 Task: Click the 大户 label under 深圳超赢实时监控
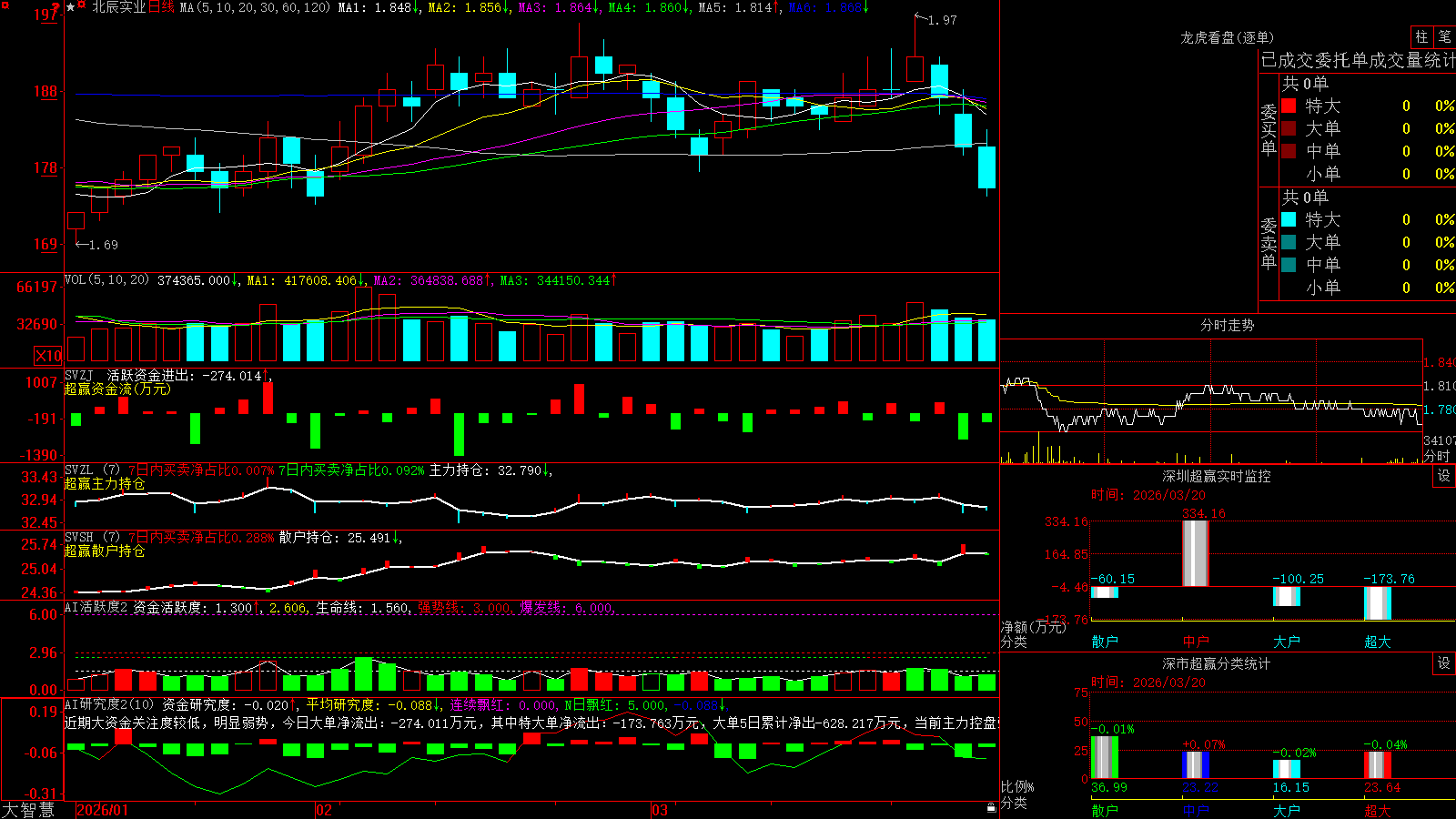[x=1287, y=642]
